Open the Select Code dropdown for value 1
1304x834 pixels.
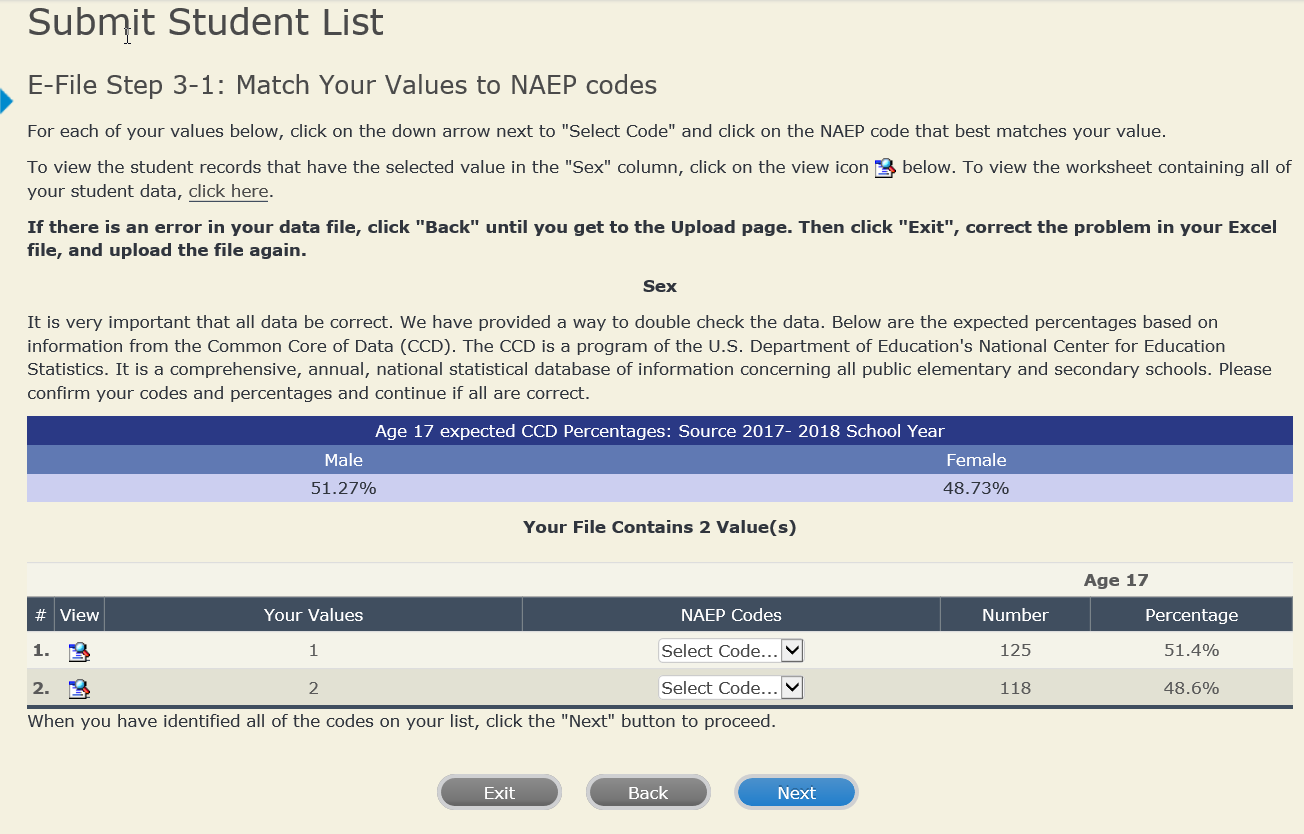[731, 651]
